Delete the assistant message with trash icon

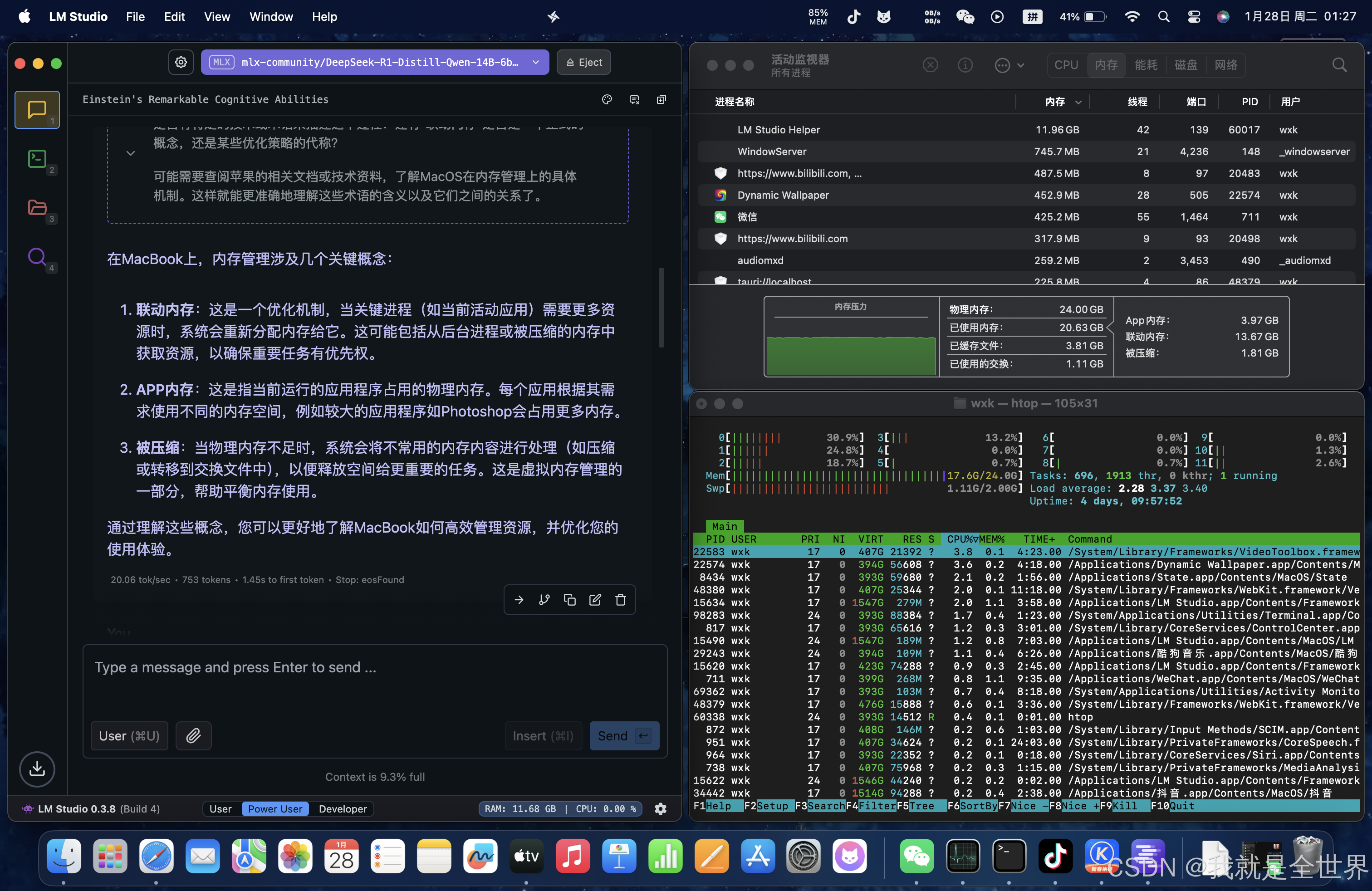click(x=620, y=599)
